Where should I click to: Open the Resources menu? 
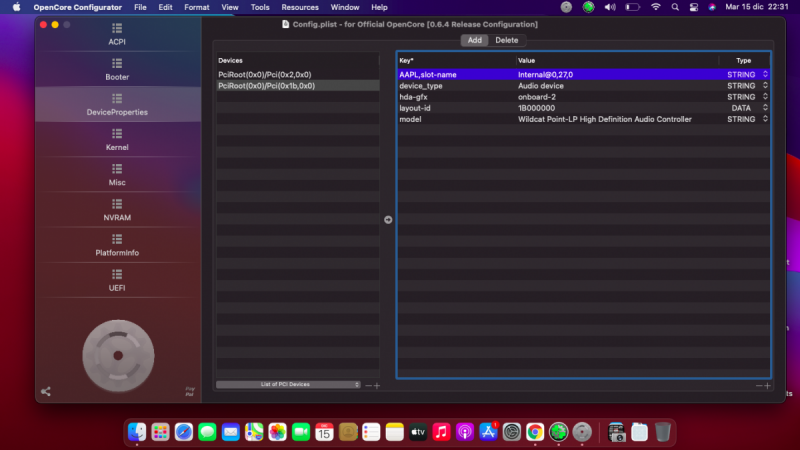point(300,7)
